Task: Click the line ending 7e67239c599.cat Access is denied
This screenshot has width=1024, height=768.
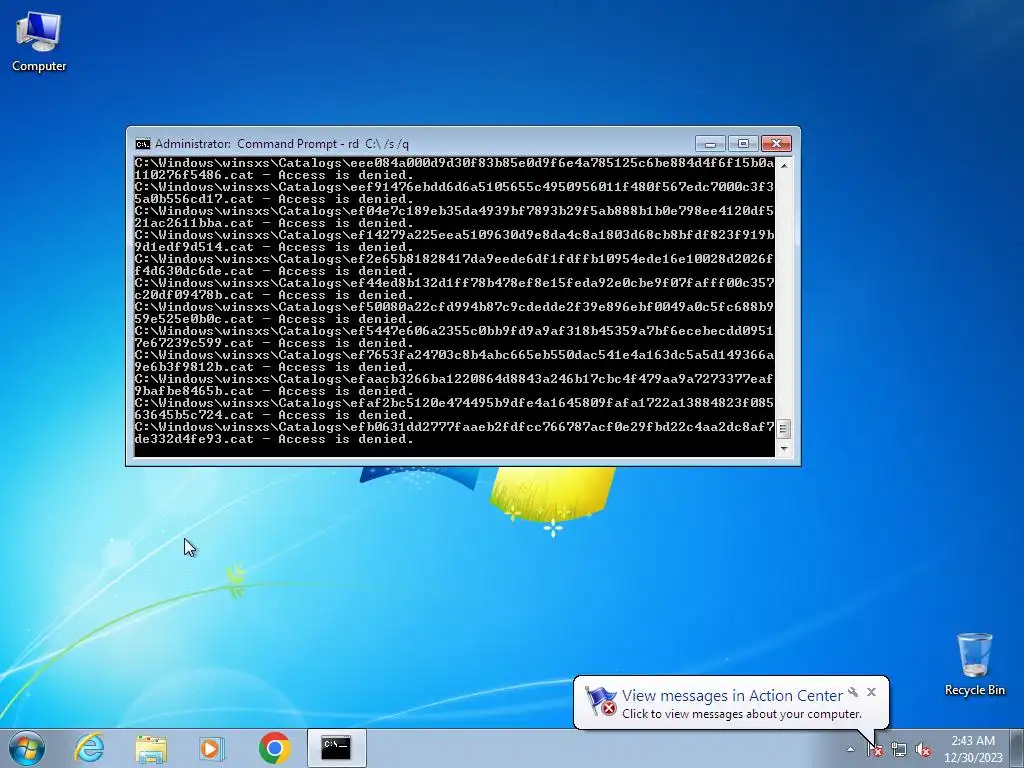Action: click(274, 343)
